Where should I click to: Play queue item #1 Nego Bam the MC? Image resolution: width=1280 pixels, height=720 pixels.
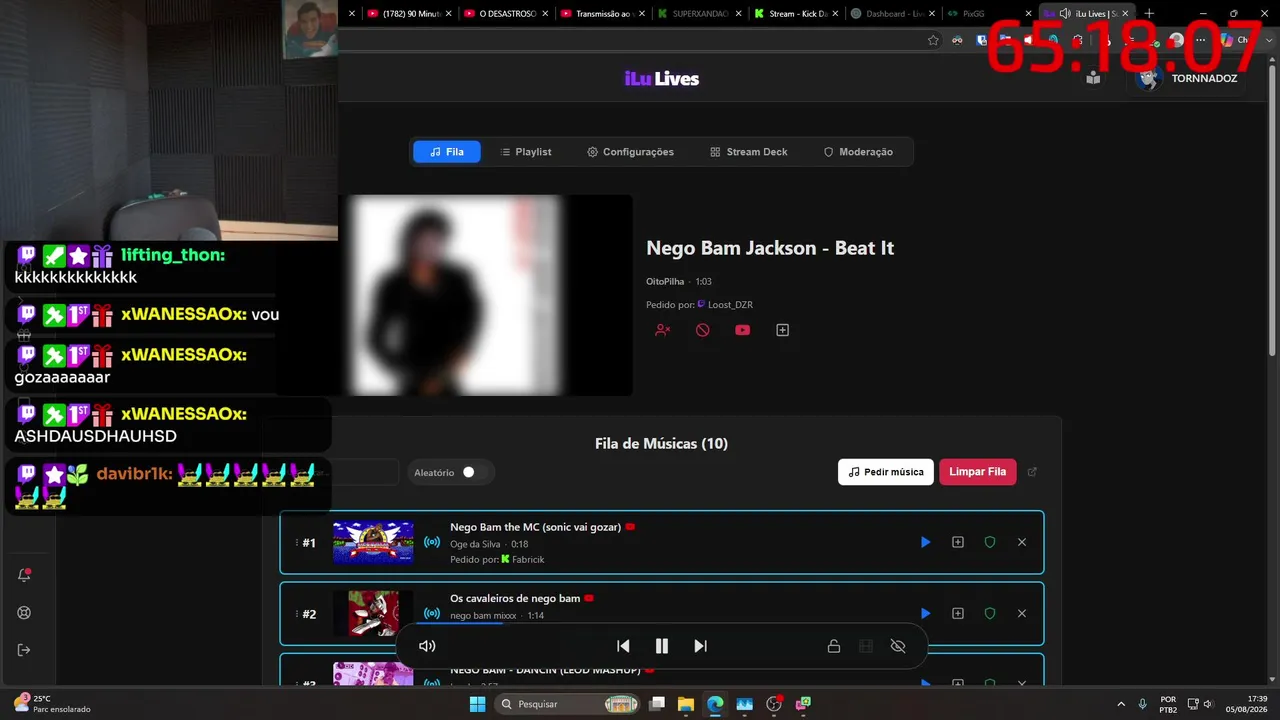(925, 542)
